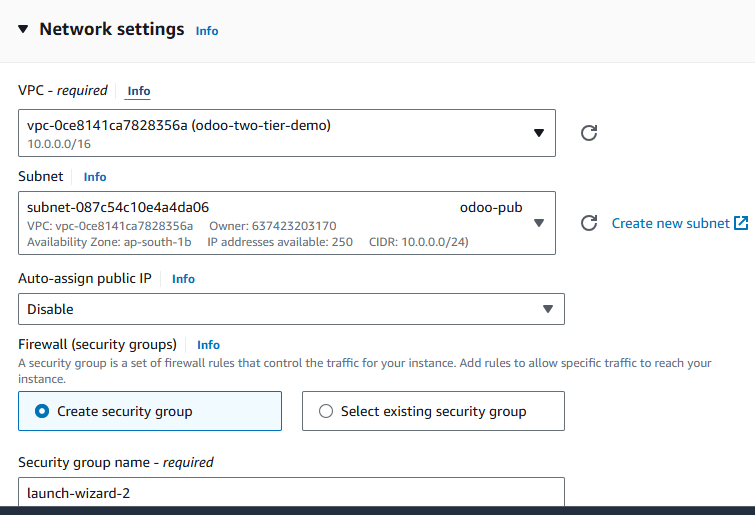Open Info link next to VPC required
Screen dimensions: 755x515
[139, 91]
